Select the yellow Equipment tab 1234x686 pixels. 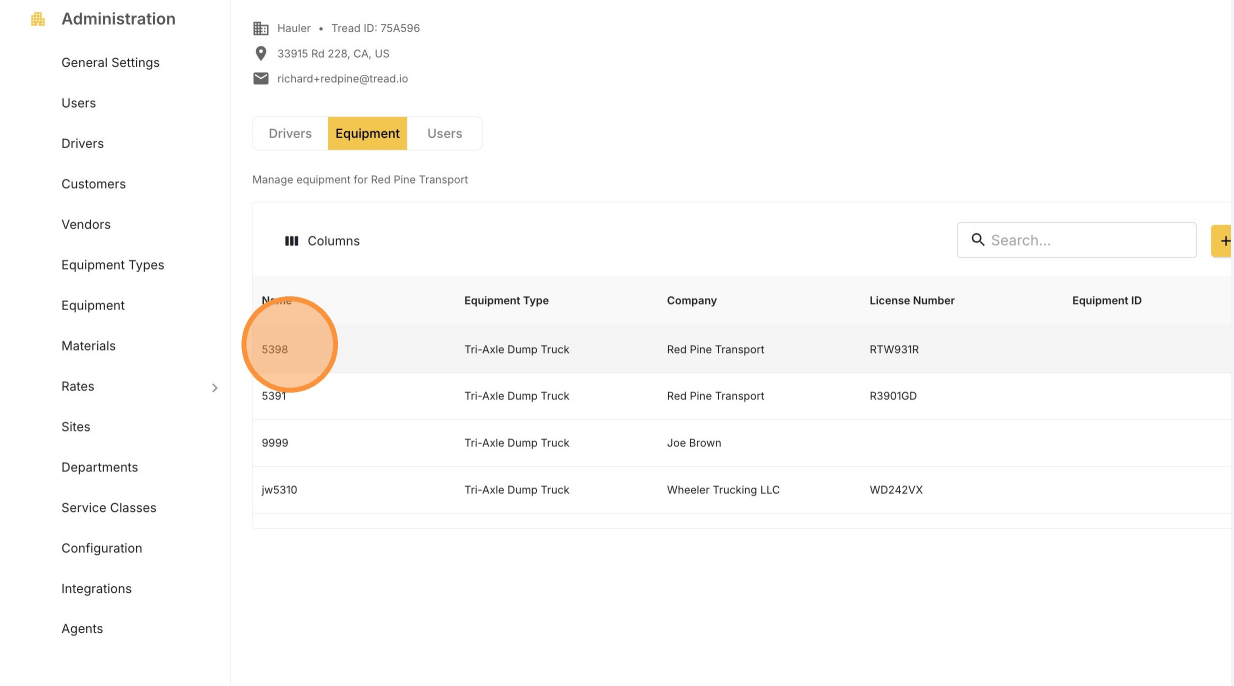tap(367, 133)
